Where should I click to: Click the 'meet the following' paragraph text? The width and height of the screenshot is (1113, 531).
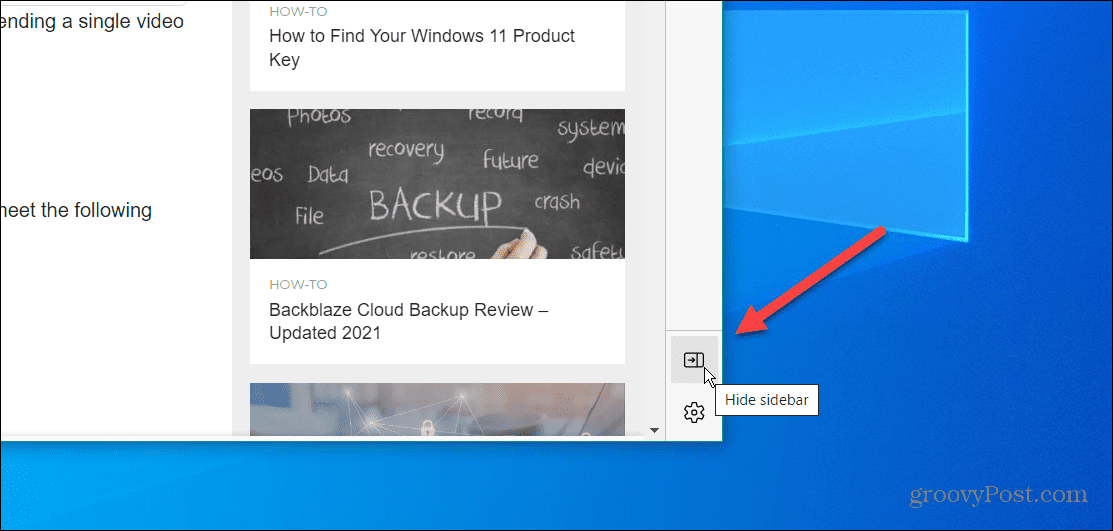[76, 211]
